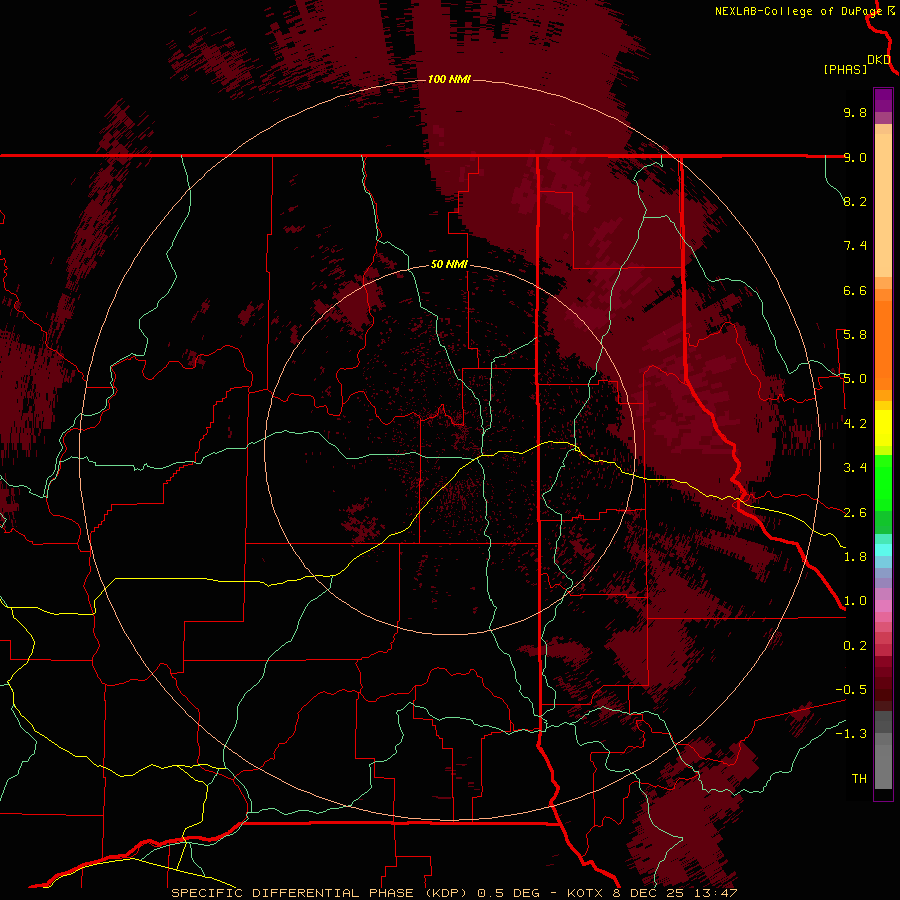This screenshot has height=900, width=900.
Task: Click the 2.6 value on the scale
Action: tap(855, 513)
